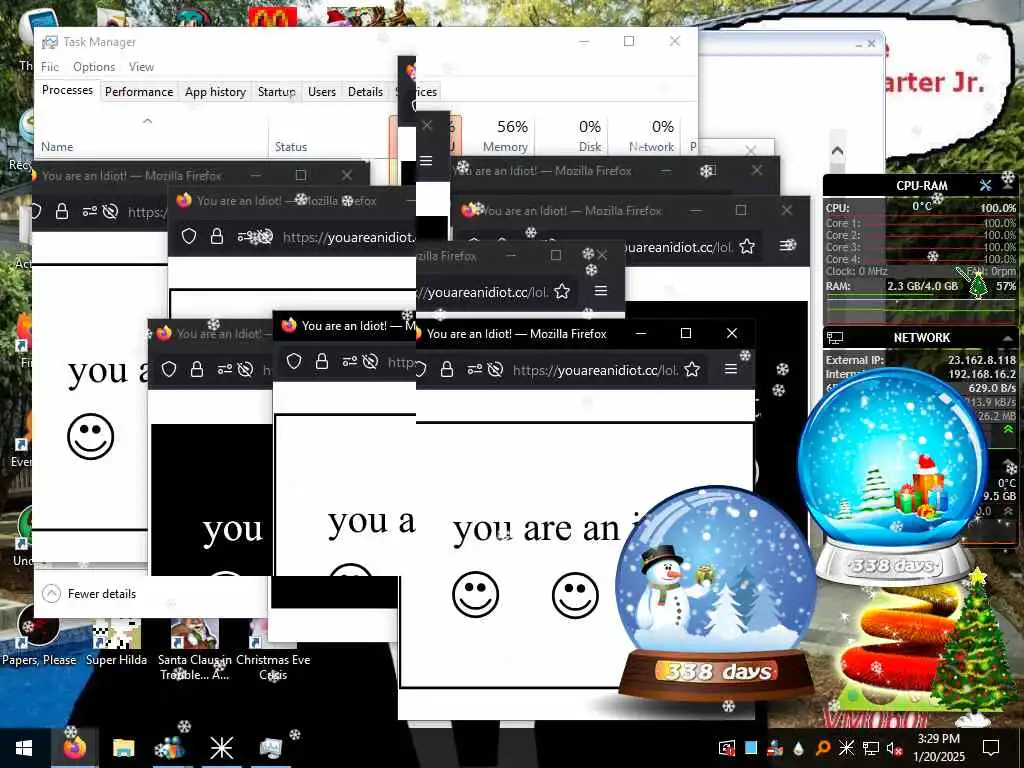The height and width of the screenshot is (768, 1024).
Task: Toggle the sort chevron above the Name column
Action: pyautogui.click(x=148, y=121)
